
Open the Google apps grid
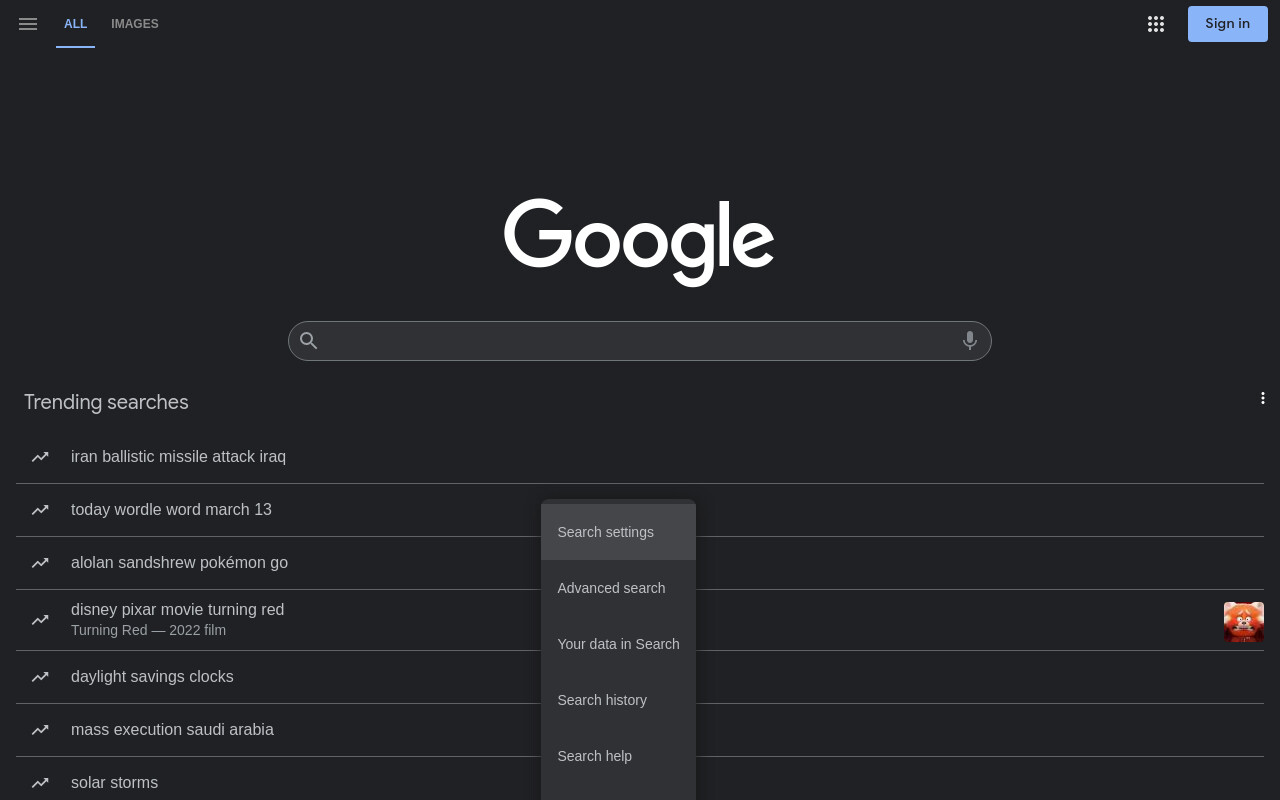click(x=1156, y=24)
